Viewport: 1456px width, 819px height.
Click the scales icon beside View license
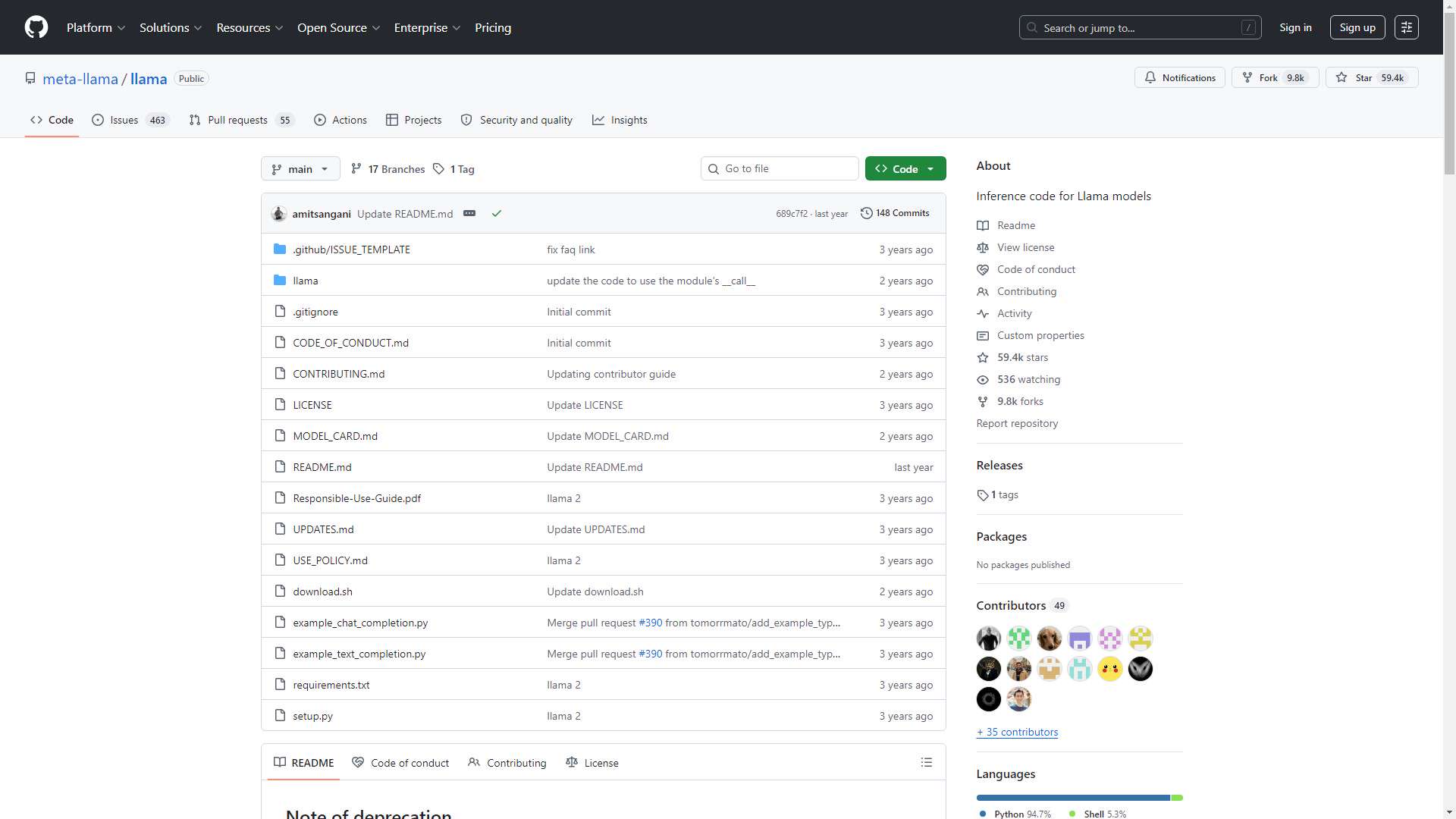(983, 248)
